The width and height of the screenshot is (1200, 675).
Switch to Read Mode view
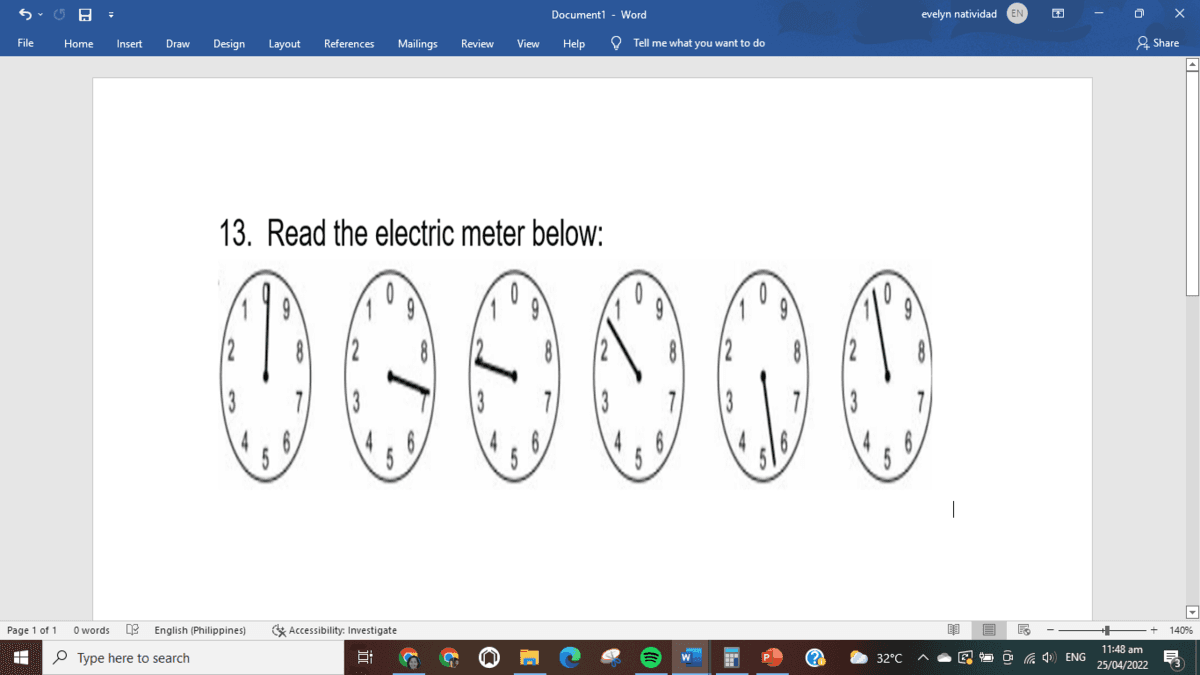pyautogui.click(x=953, y=630)
